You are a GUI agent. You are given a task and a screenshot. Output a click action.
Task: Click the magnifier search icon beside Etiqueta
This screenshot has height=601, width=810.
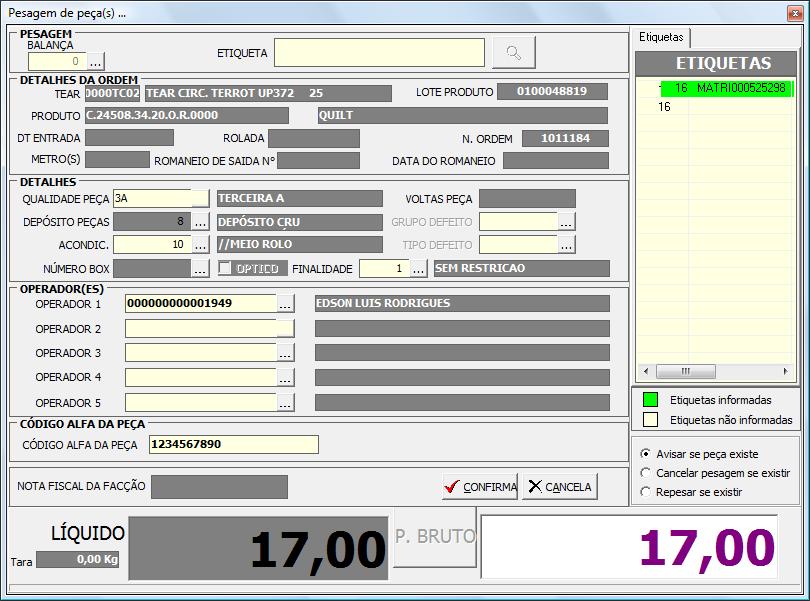[x=514, y=53]
